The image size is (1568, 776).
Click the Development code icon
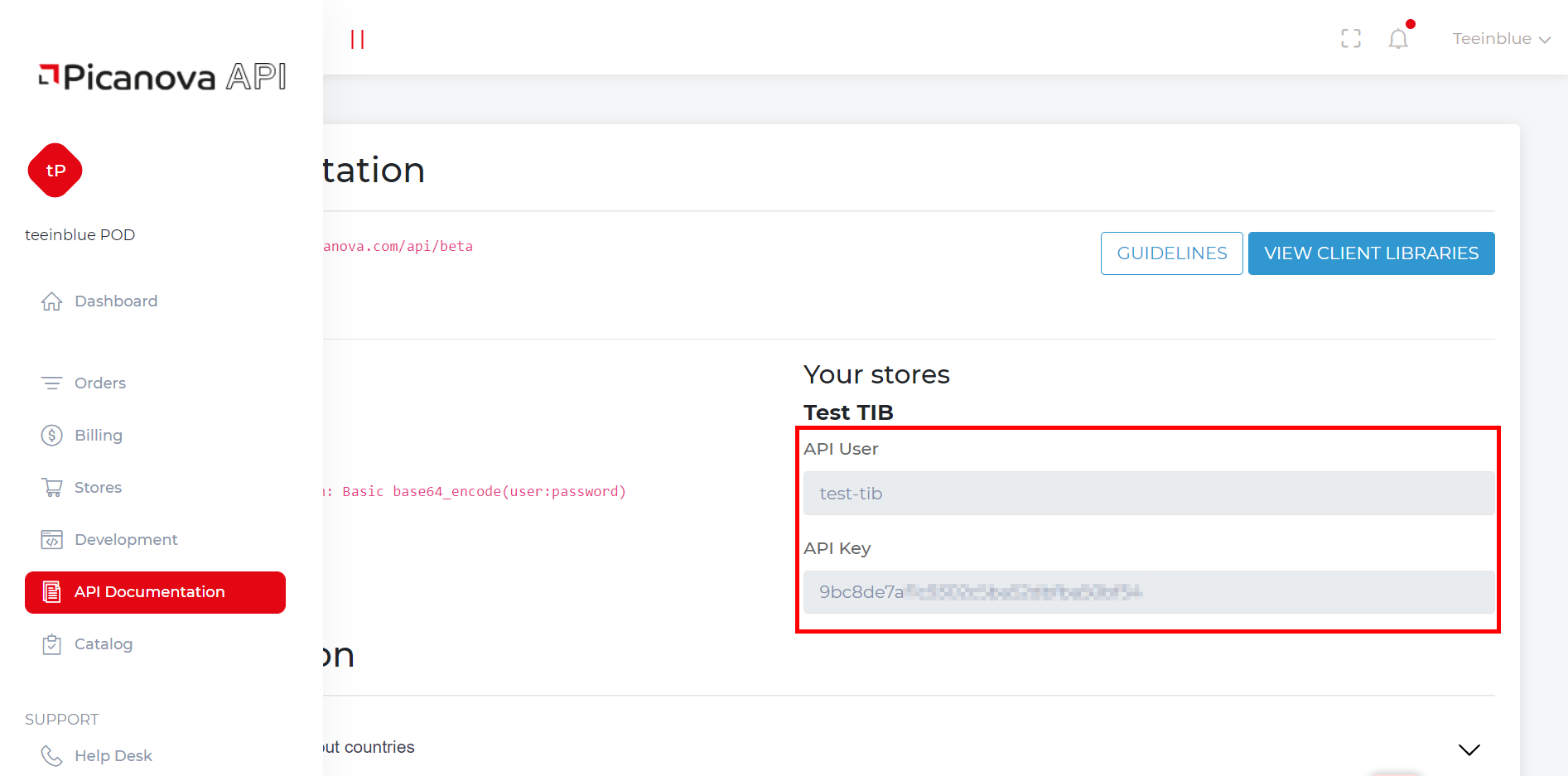[51, 540]
